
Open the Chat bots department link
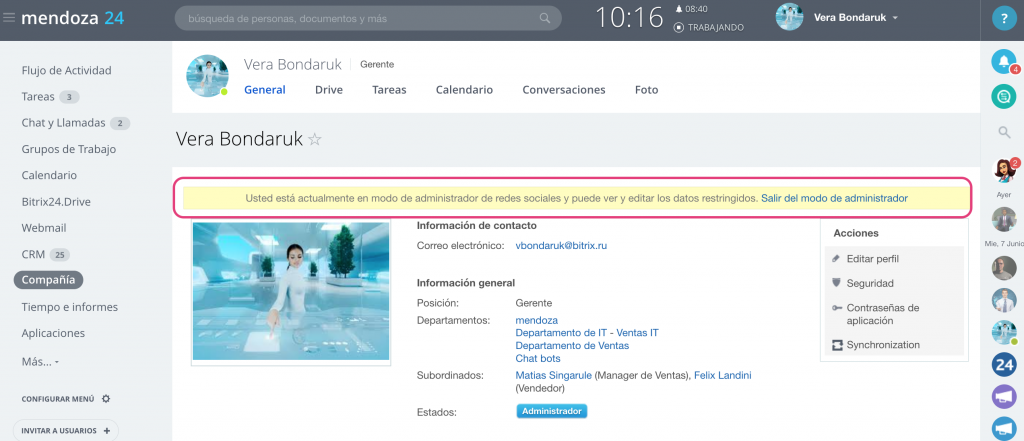pos(538,358)
